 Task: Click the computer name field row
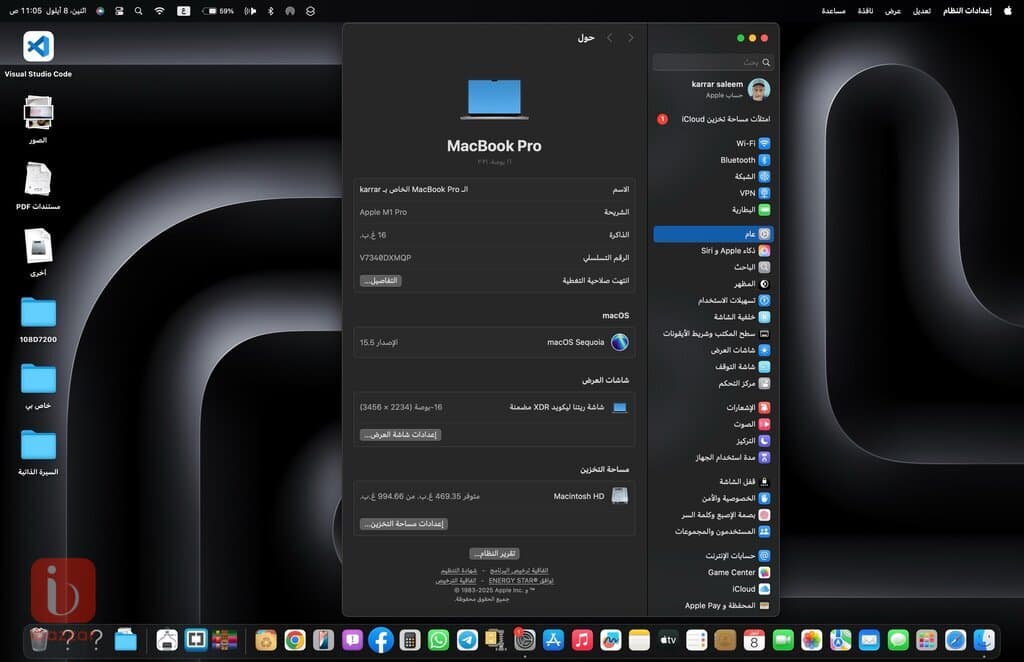pyautogui.click(x=494, y=189)
